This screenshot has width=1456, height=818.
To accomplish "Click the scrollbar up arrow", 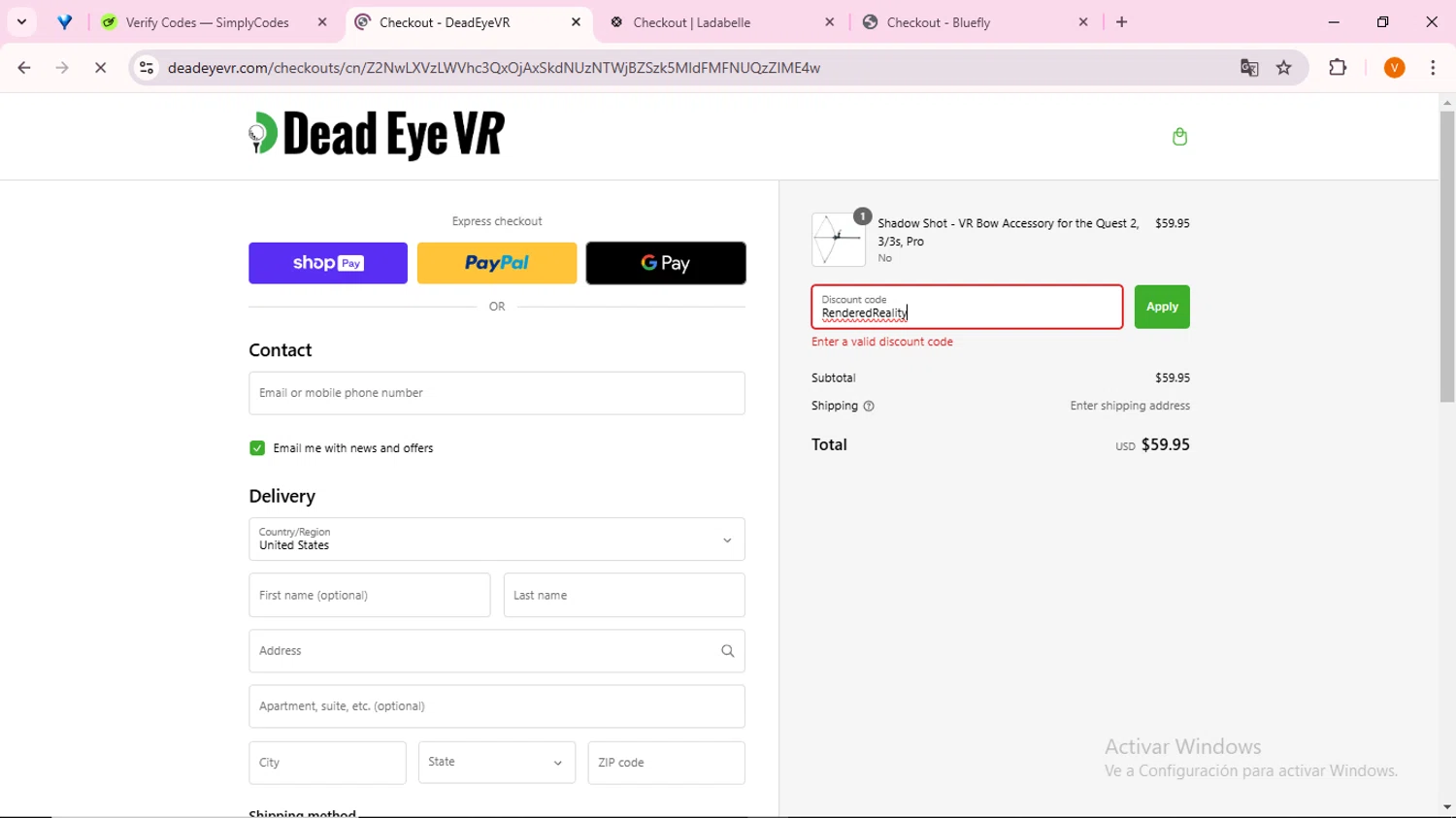I will point(1447,102).
